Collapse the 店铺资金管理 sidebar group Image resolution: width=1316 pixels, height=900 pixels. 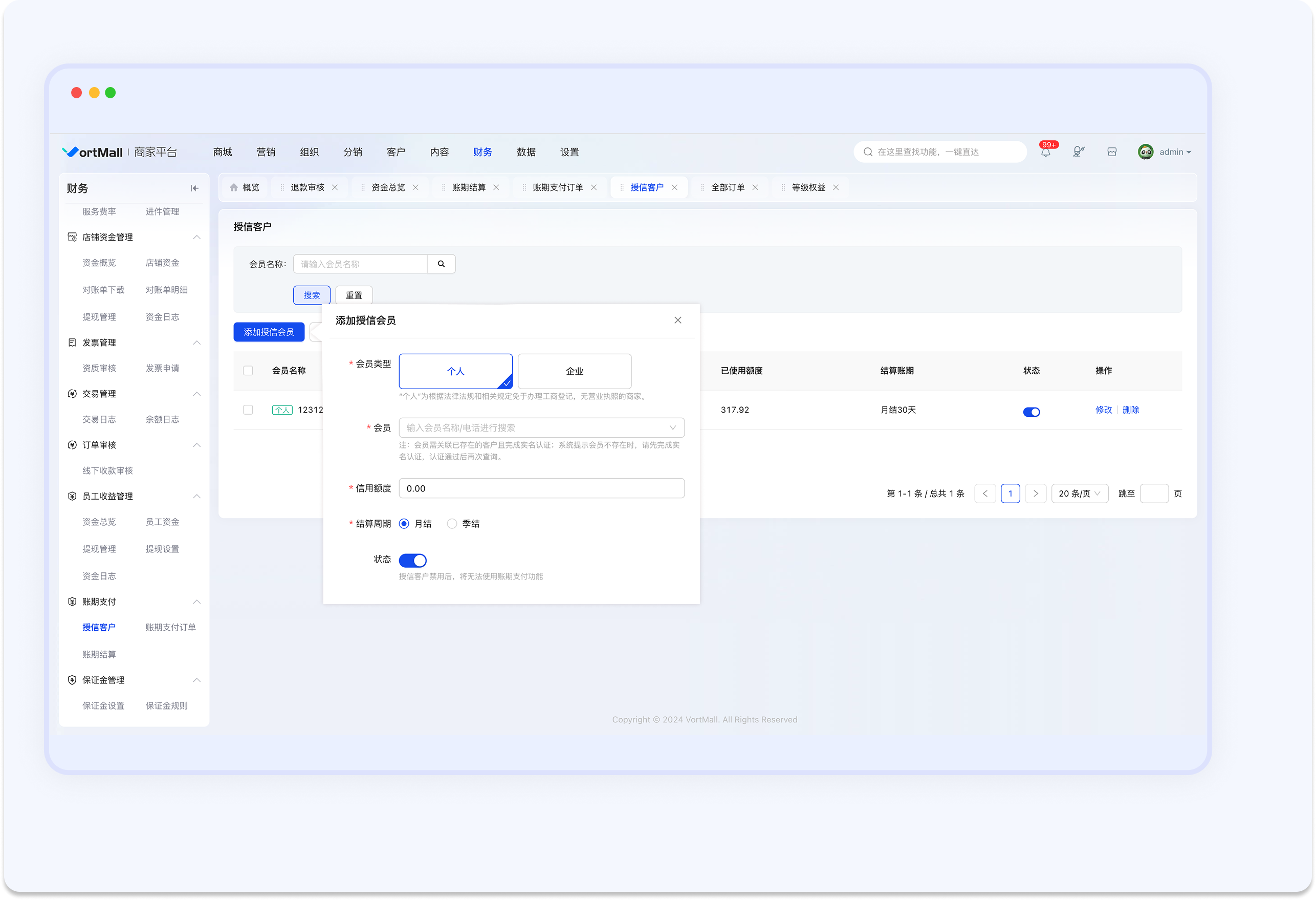(x=196, y=237)
